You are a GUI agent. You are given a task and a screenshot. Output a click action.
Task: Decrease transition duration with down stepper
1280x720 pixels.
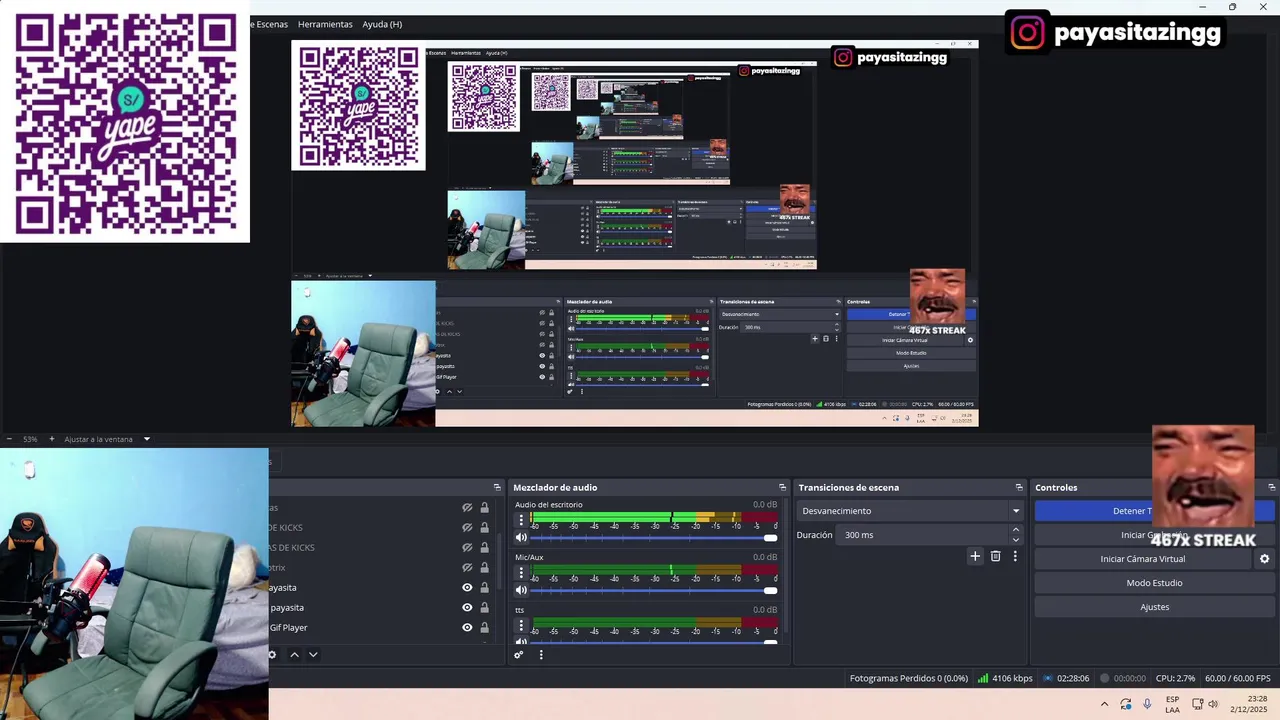coord(1016,540)
